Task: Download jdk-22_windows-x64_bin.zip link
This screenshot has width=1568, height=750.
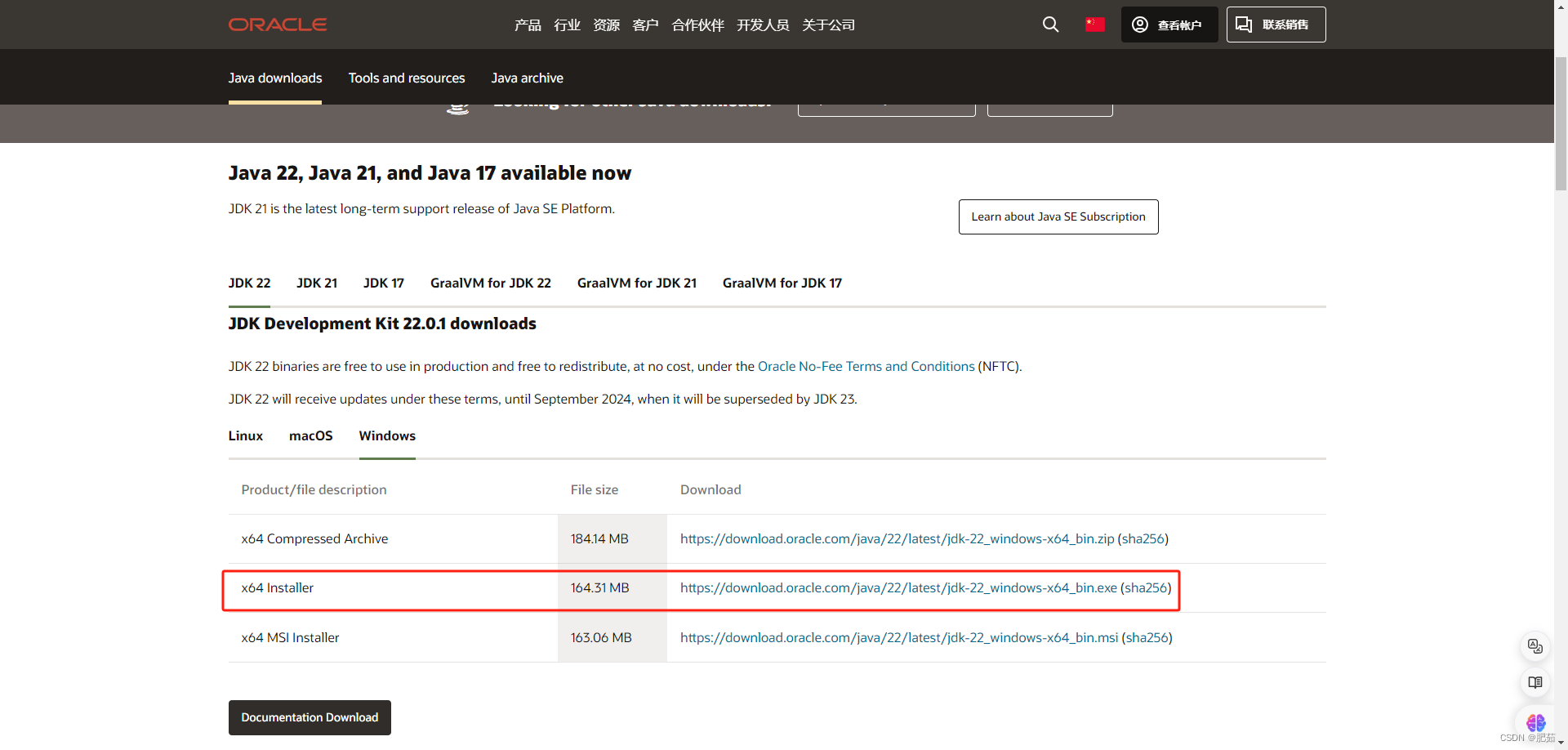Action: [x=897, y=538]
